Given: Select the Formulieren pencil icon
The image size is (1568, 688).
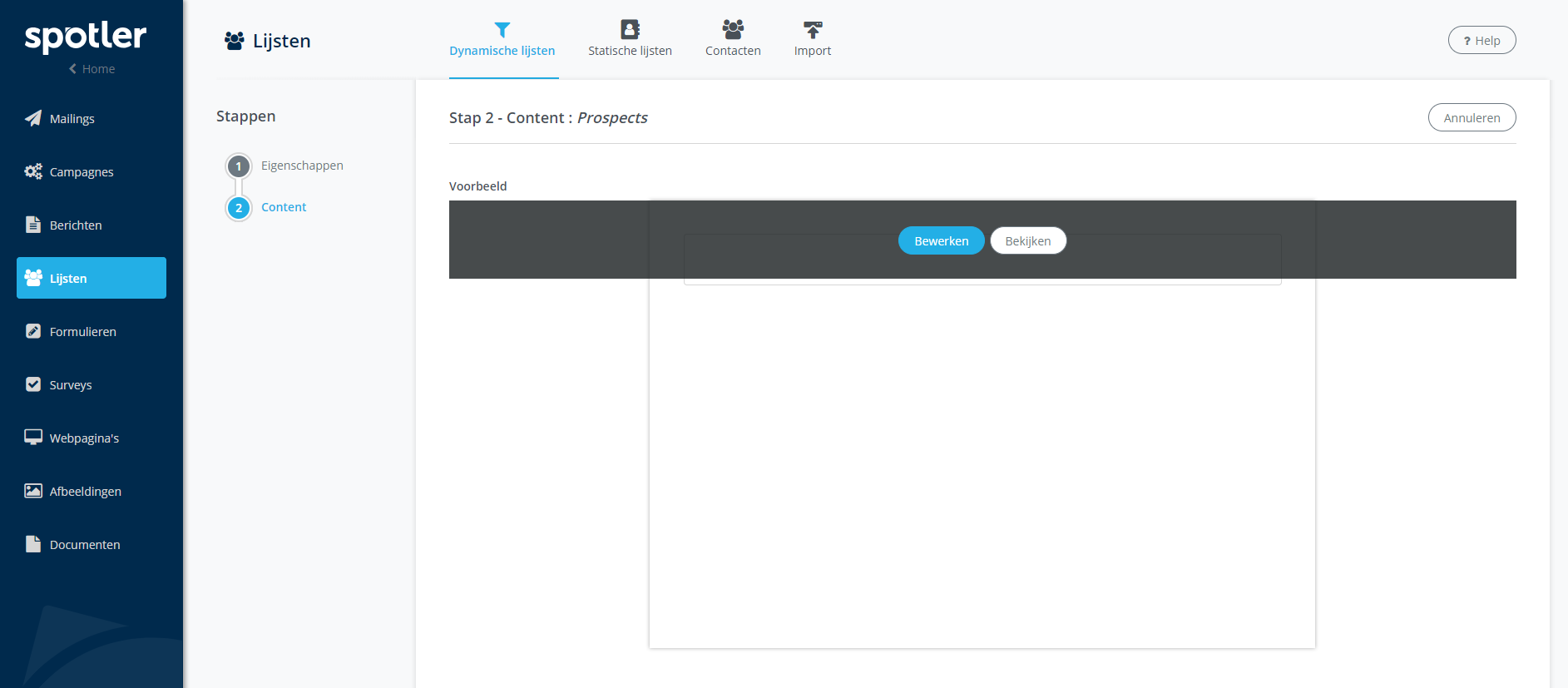Looking at the screenshot, I should pos(33,331).
